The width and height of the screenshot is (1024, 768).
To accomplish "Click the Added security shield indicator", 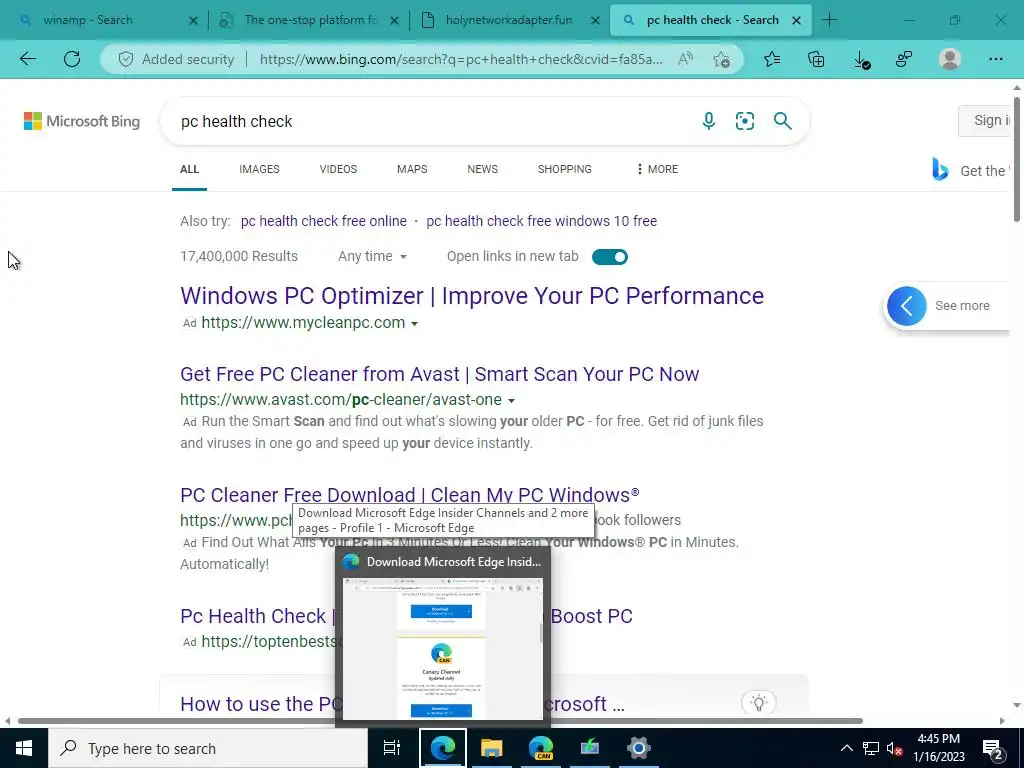I will 176,59.
